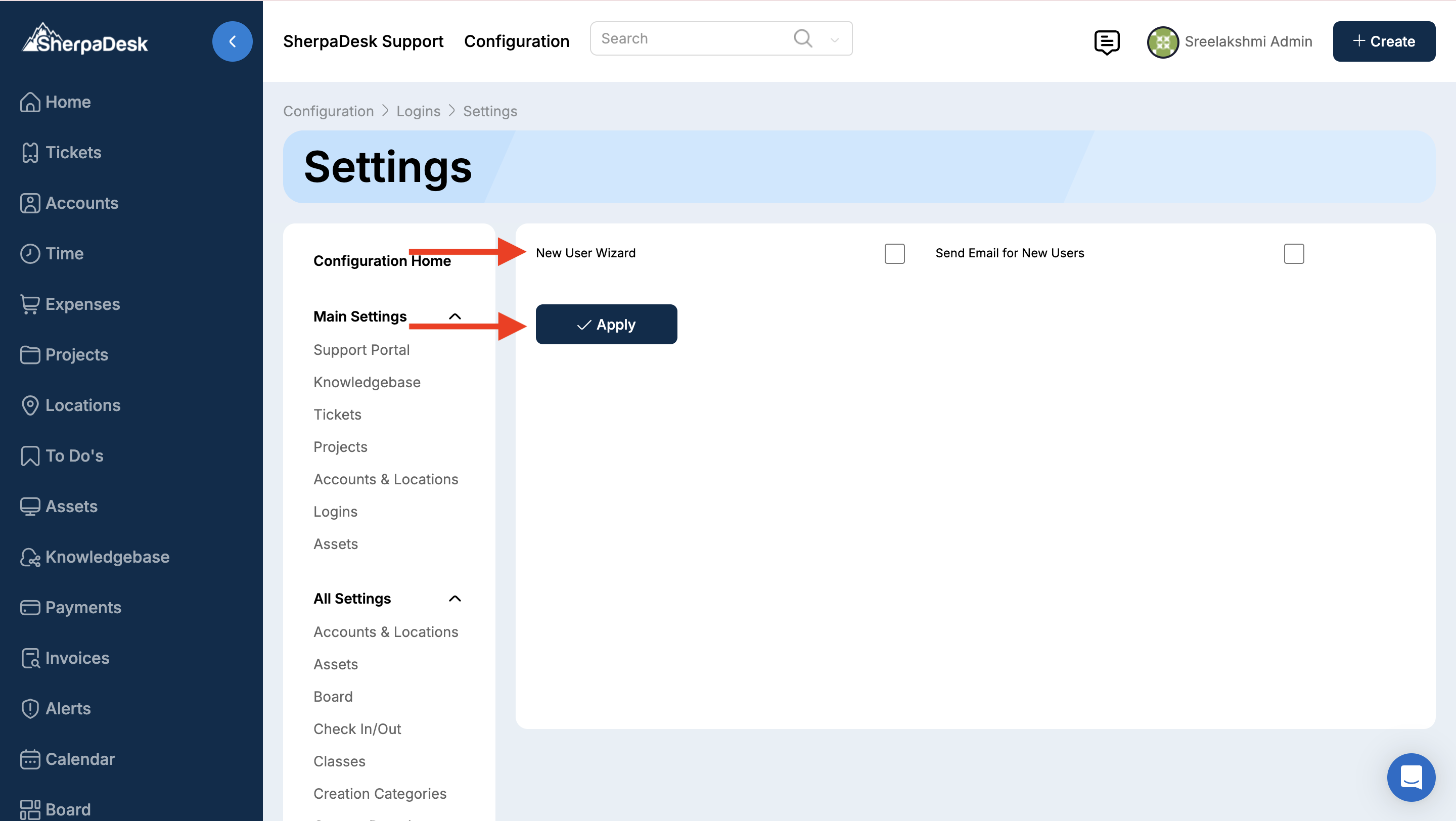
Task: Click Settings in the breadcrumb
Action: [490, 111]
